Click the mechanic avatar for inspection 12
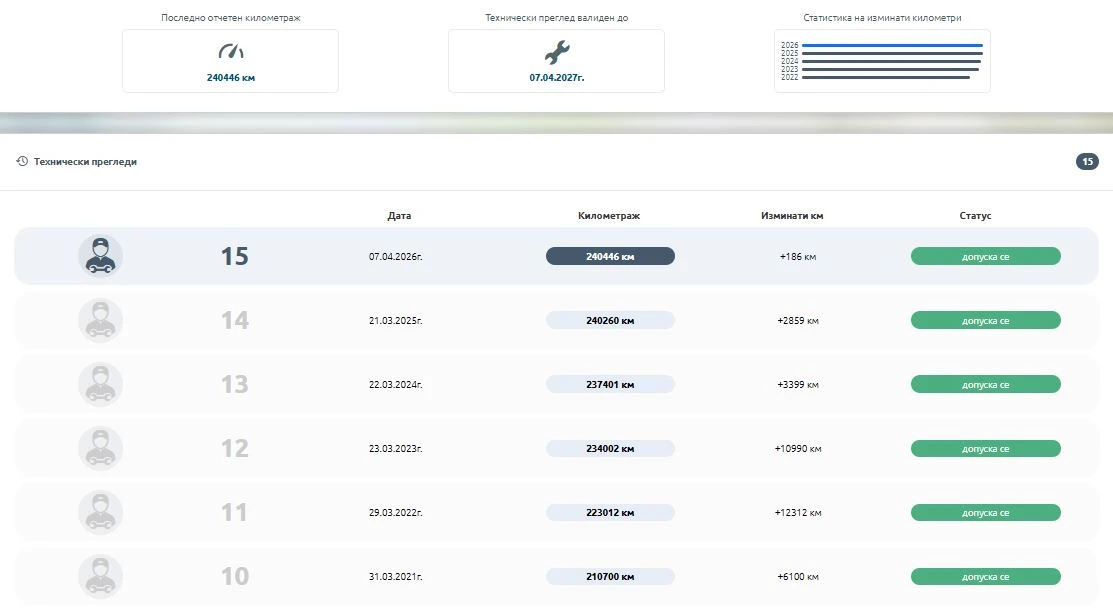Viewport: 1113px width, 611px height. [100, 448]
